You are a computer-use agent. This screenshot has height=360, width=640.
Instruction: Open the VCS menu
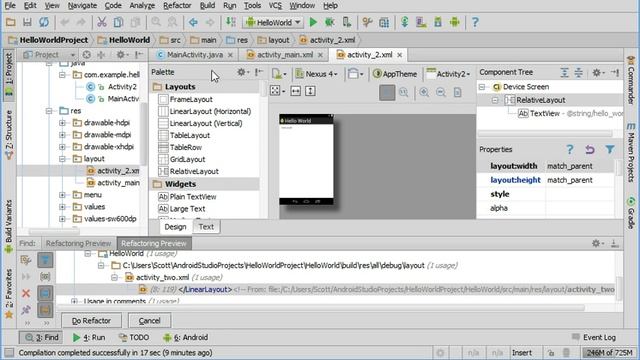point(275,6)
